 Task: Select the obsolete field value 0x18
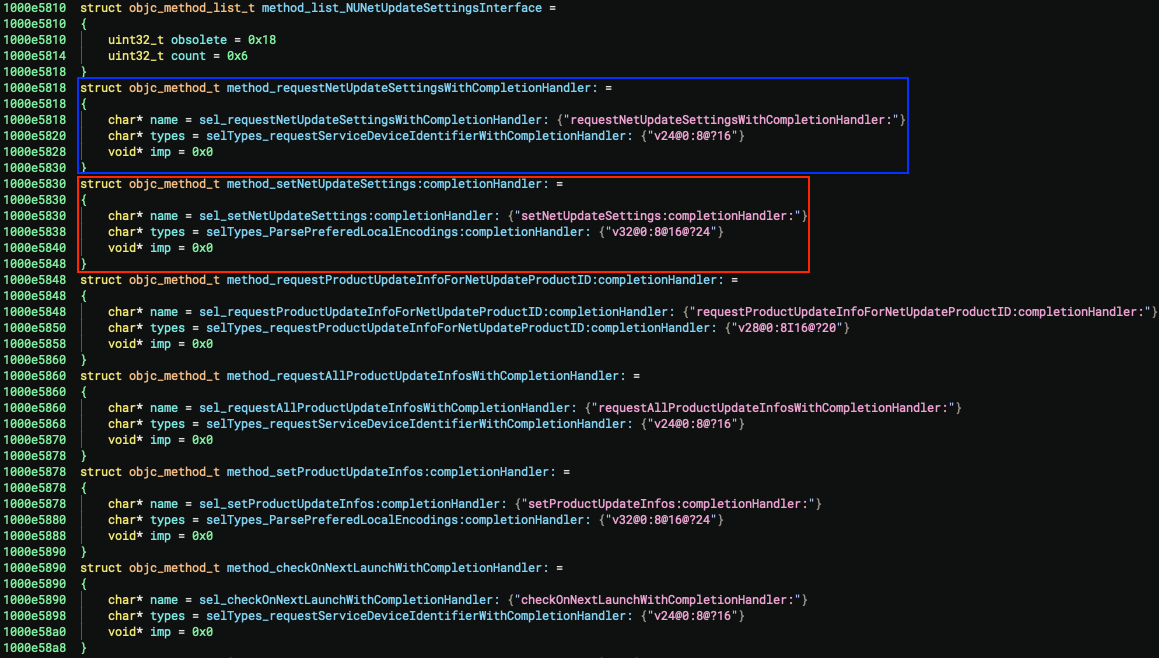(x=260, y=40)
